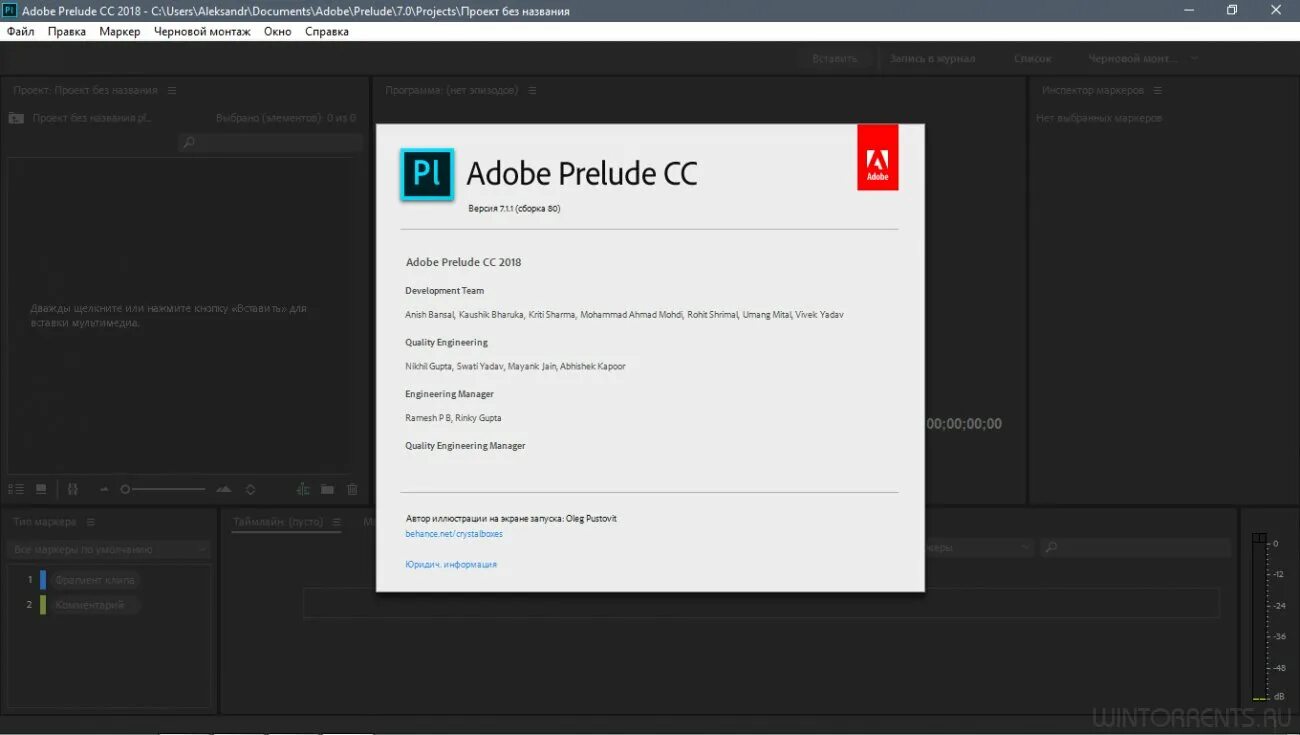Screen dimensions: 1300x735
Task: Open the Тип маркера panel menu
Action: coord(91,522)
